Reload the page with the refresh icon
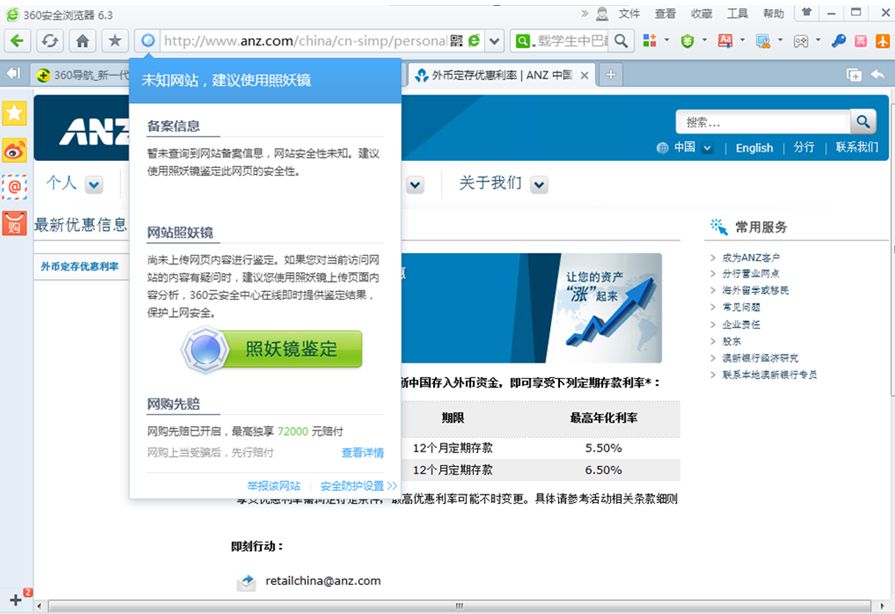This screenshot has width=895, height=614. click(x=50, y=41)
